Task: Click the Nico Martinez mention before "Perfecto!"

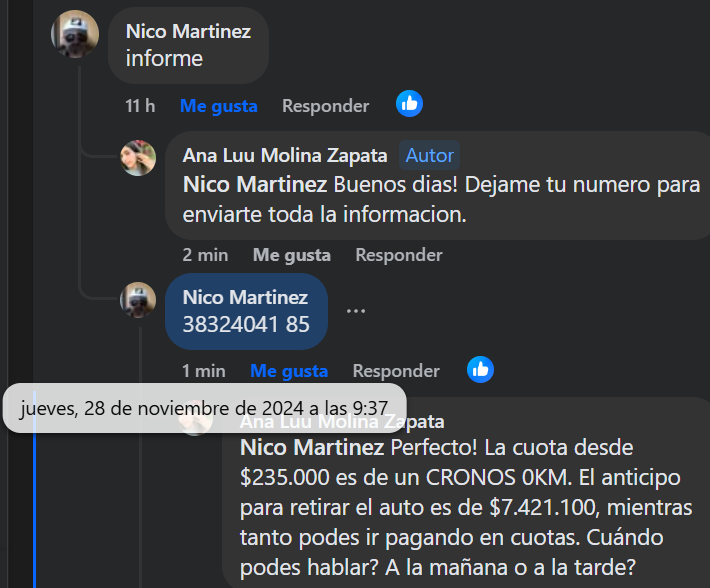Action: pos(312,447)
